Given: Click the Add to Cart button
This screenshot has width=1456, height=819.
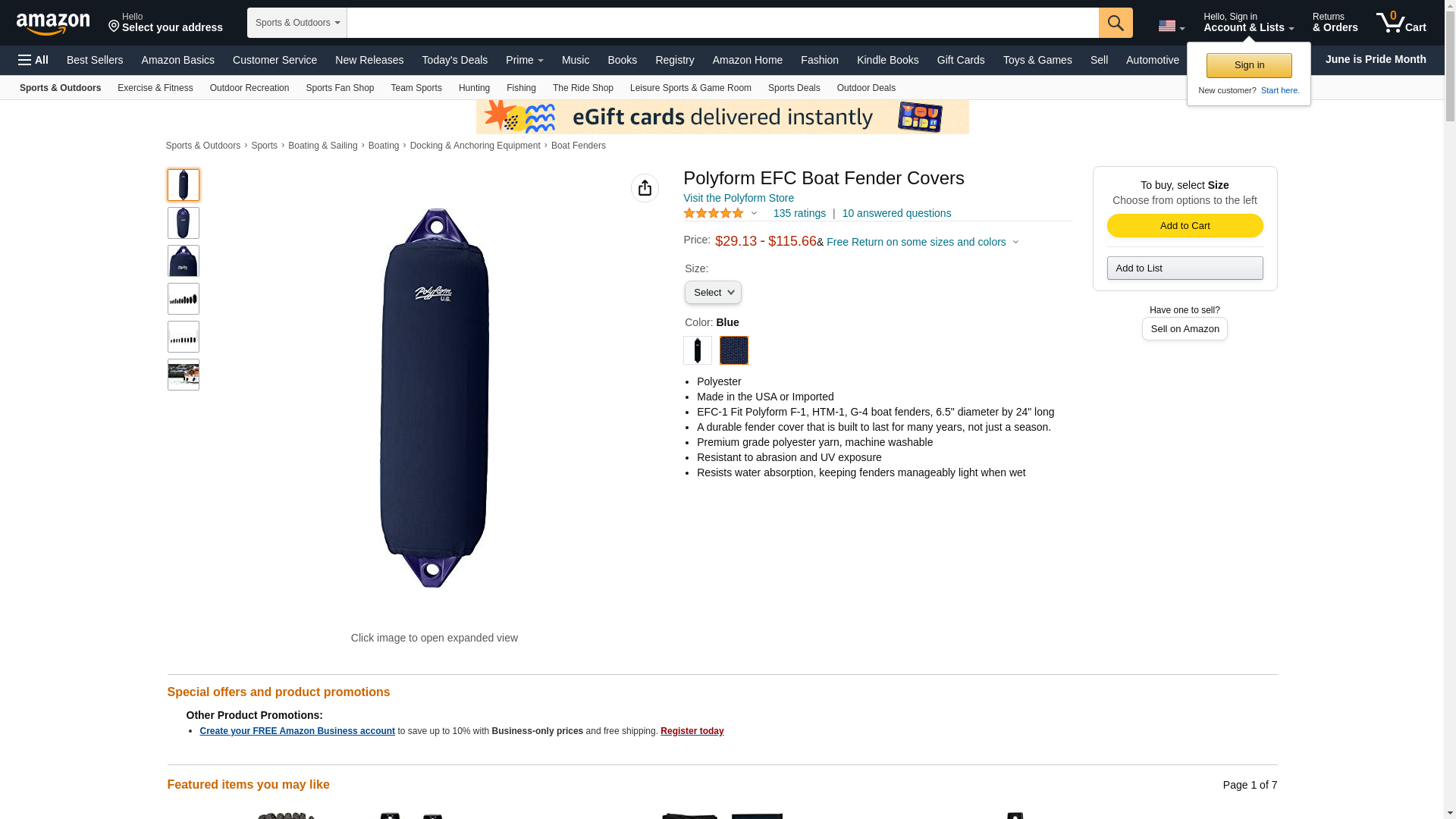Looking at the screenshot, I should click(x=1185, y=226).
